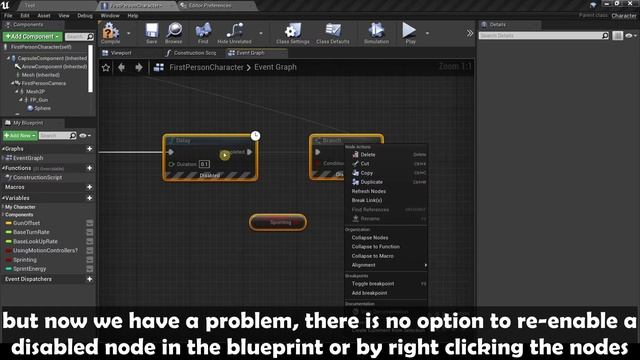Select EventGraph in Graphs list

coord(28,158)
